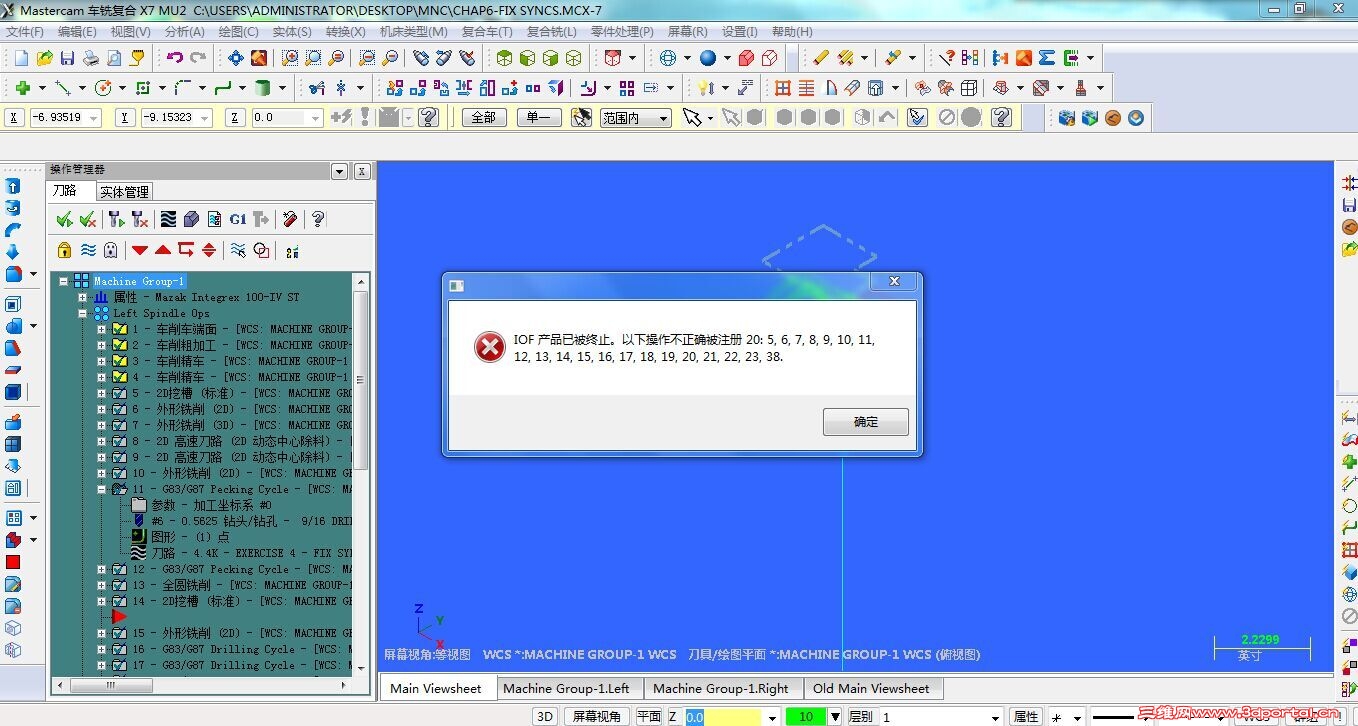Toggle the checkmark on operation 6 外形铣削 (2D)
Viewport: 1358px width, 726px height.
(x=120, y=409)
